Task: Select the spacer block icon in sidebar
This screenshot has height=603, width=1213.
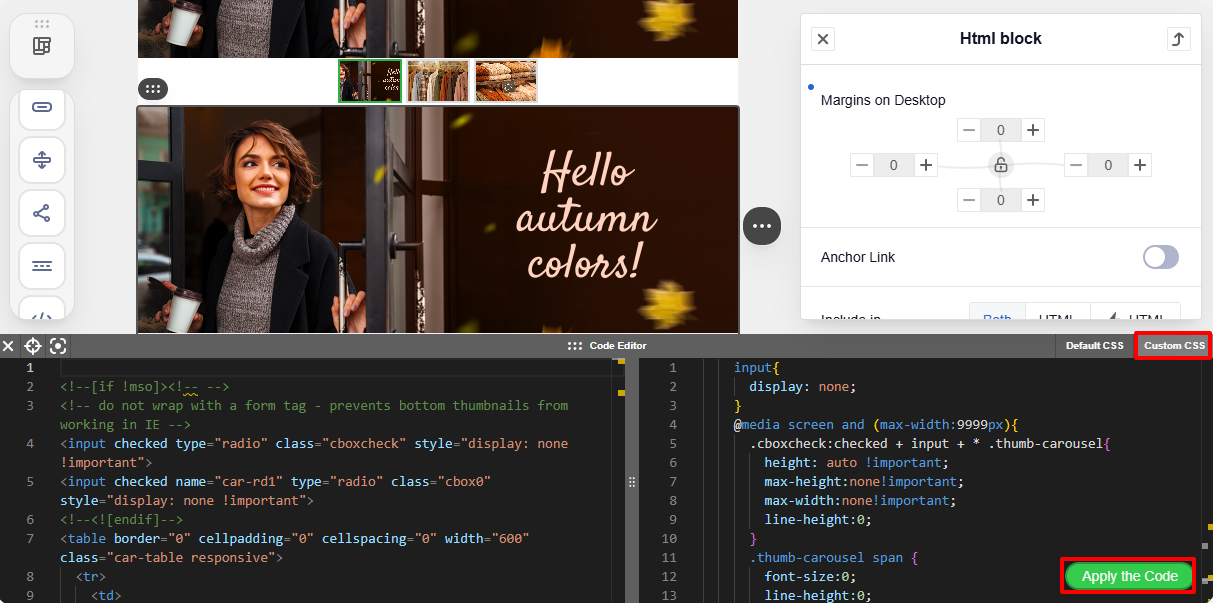Action: (x=42, y=160)
